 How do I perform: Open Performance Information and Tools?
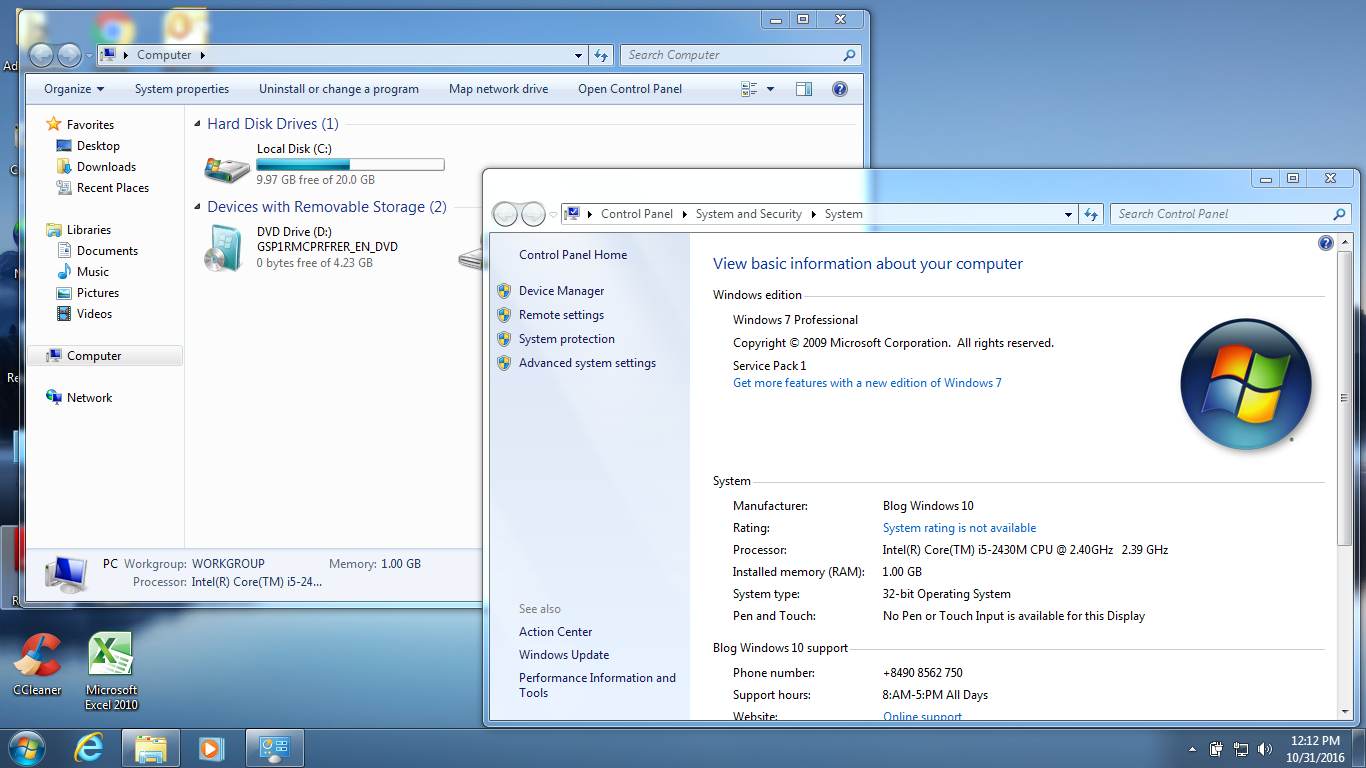597,685
